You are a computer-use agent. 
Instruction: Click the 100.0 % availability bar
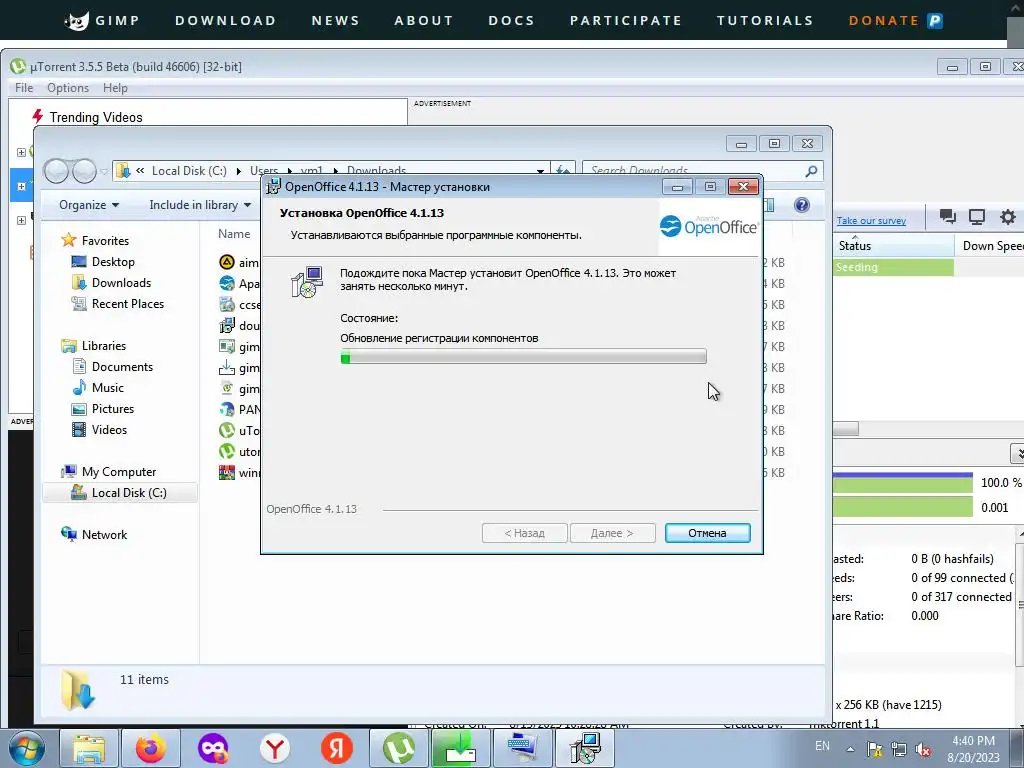pos(903,483)
